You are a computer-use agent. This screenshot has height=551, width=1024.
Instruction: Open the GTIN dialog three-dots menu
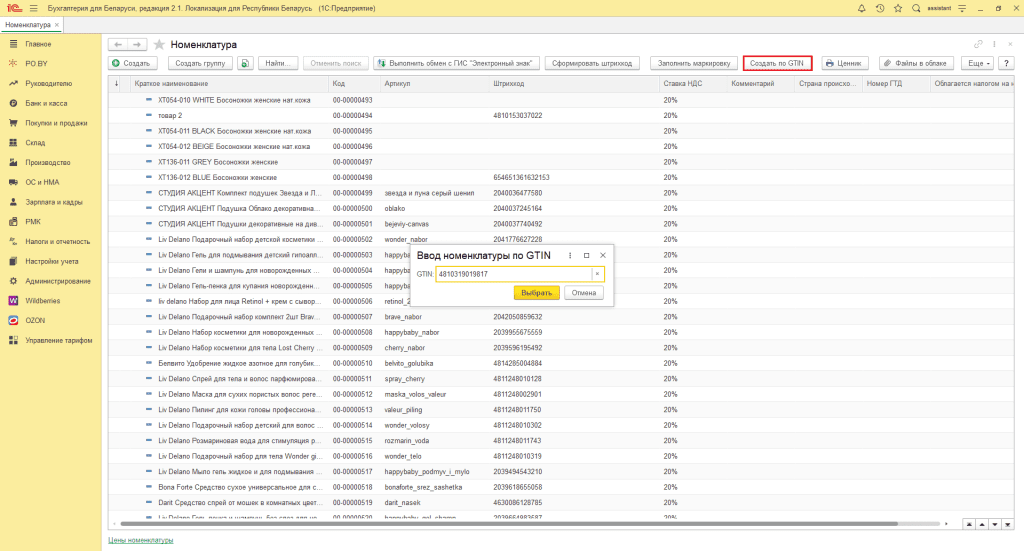(x=570, y=256)
